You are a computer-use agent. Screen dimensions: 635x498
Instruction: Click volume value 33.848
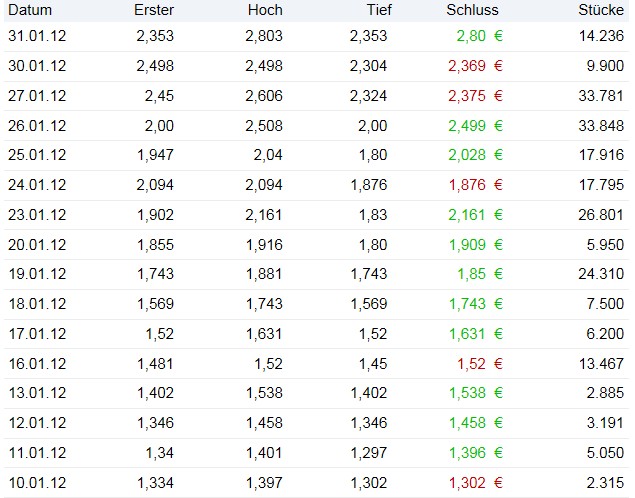pos(603,126)
